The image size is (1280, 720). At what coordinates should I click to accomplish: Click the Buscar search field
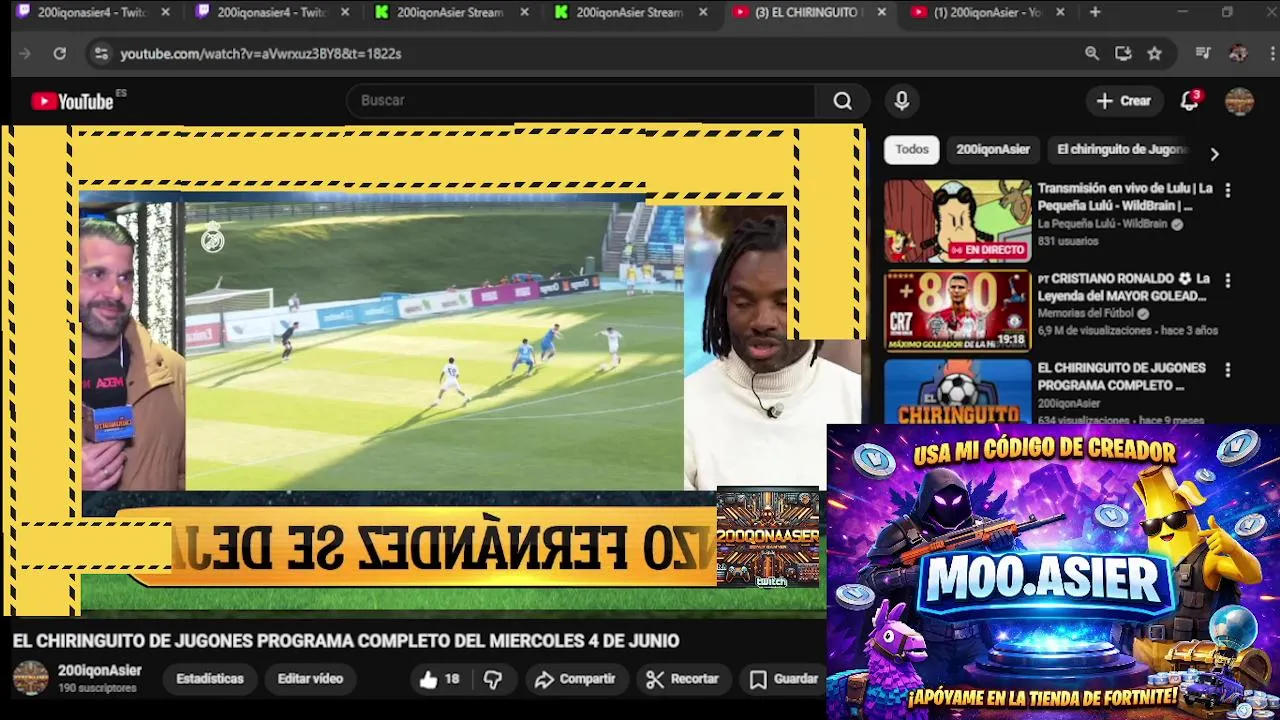582,100
